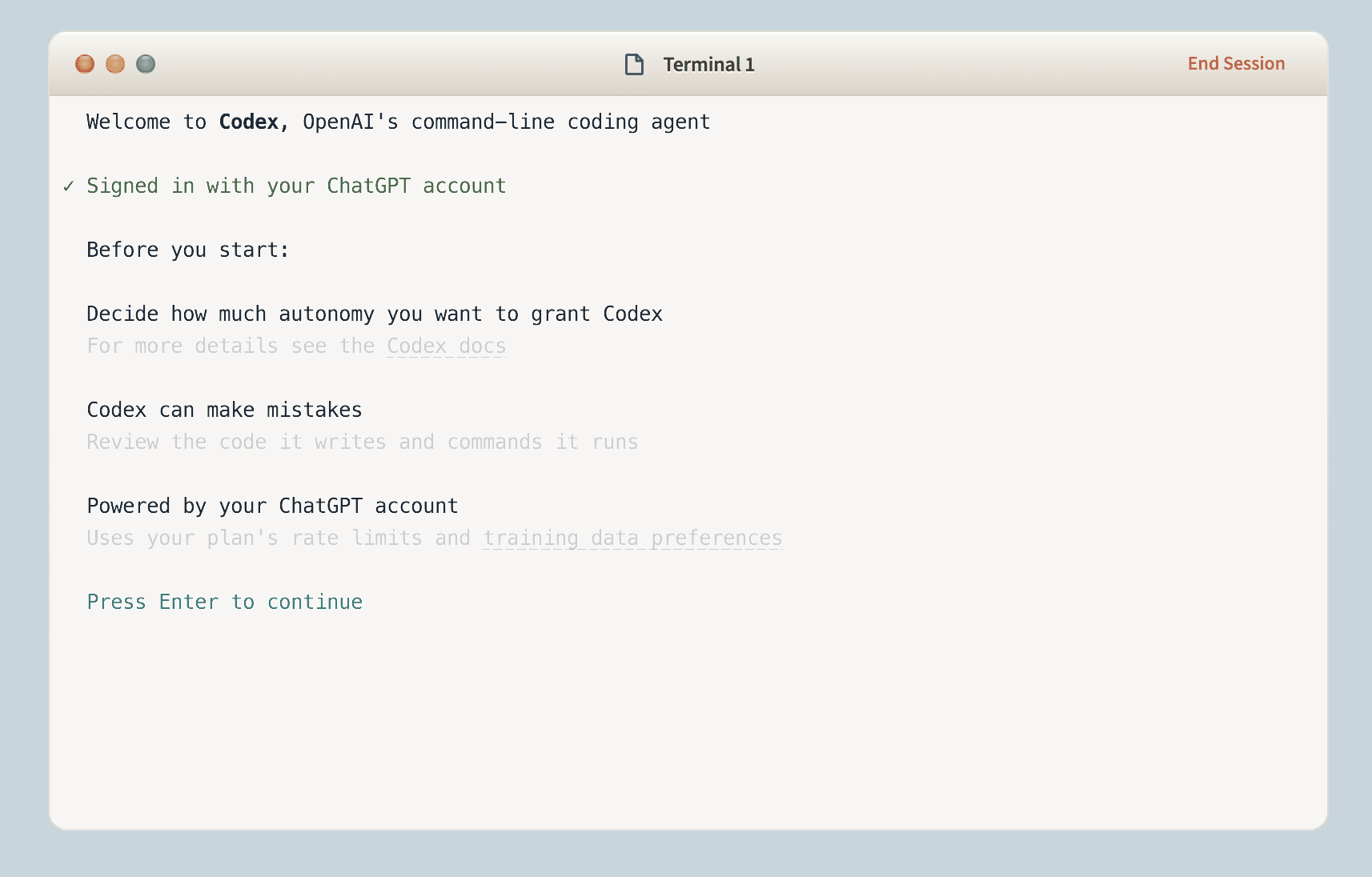Click 'Signed in with your ChatGPT account'
Image resolution: width=1372 pixels, height=877 pixels.
coord(296,186)
